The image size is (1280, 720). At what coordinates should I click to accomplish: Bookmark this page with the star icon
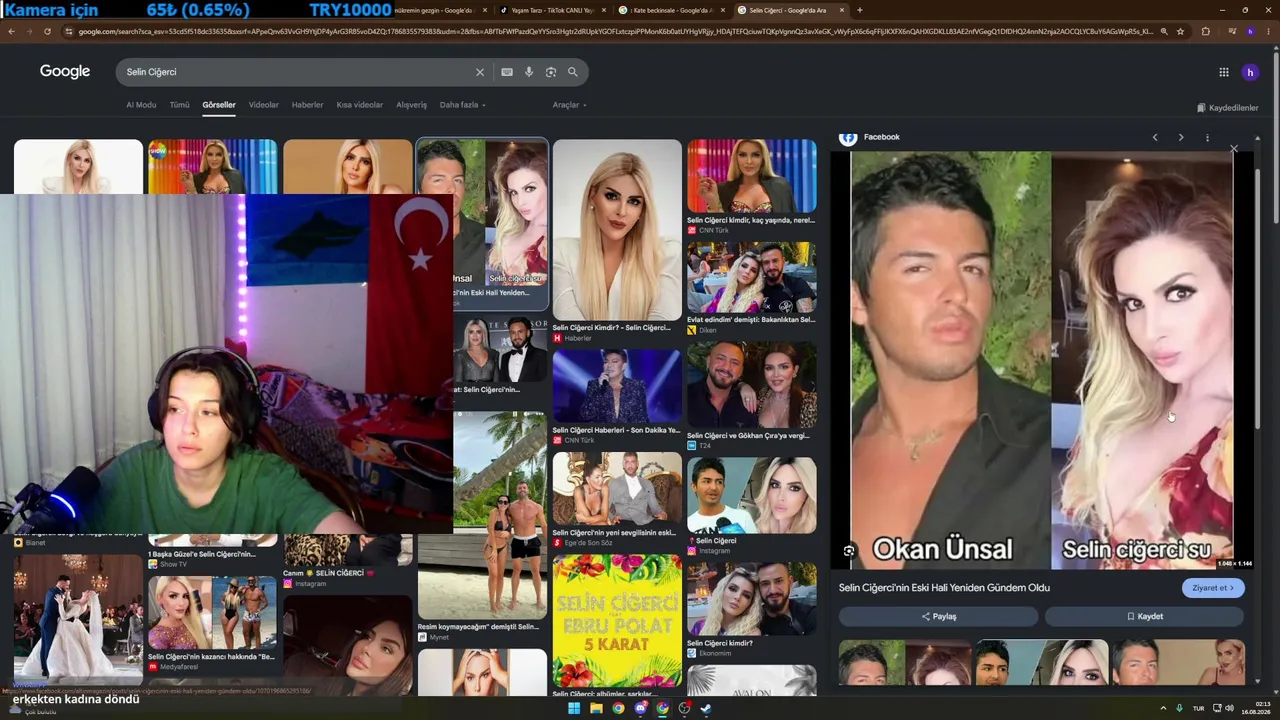point(1180,31)
